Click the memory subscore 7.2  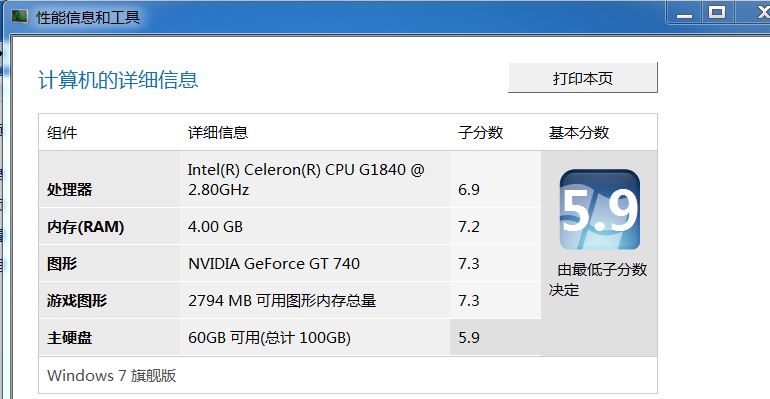tap(469, 227)
